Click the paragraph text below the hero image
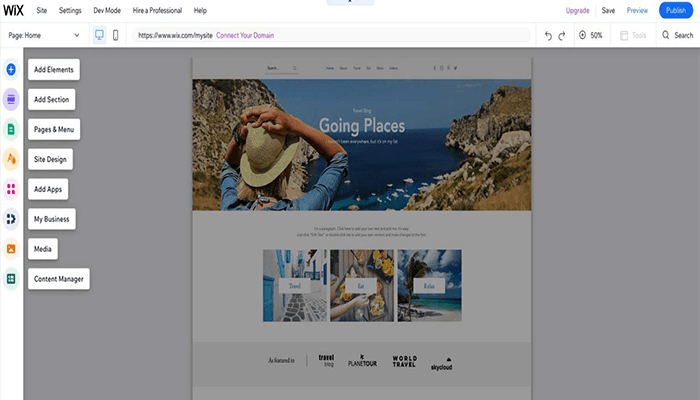Image resolution: width=700 pixels, height=400 pixels. pyautogui.click(x=362, y=231)
